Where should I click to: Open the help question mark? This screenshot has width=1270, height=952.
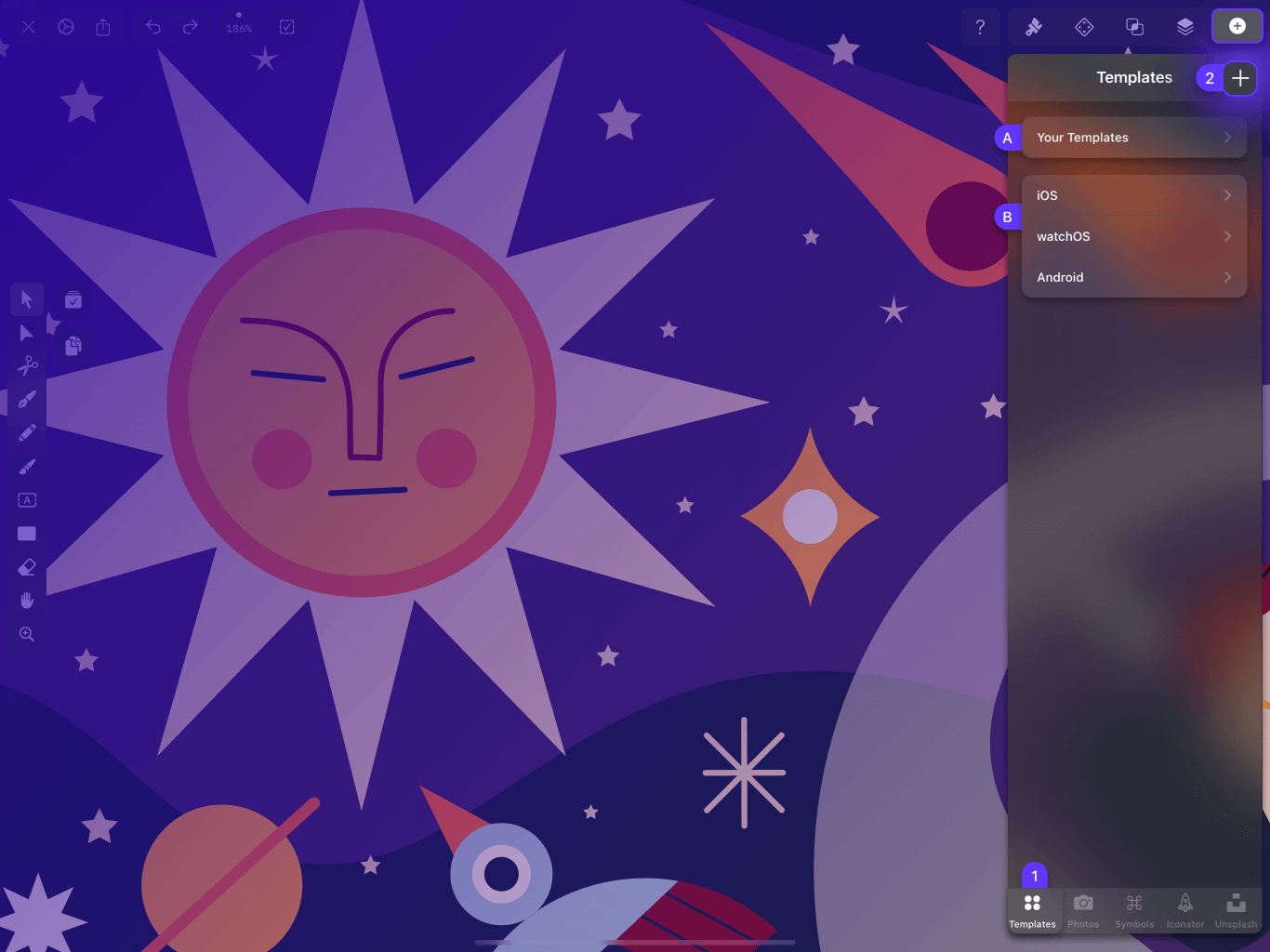pyautogui.click(x=980, y=27)
